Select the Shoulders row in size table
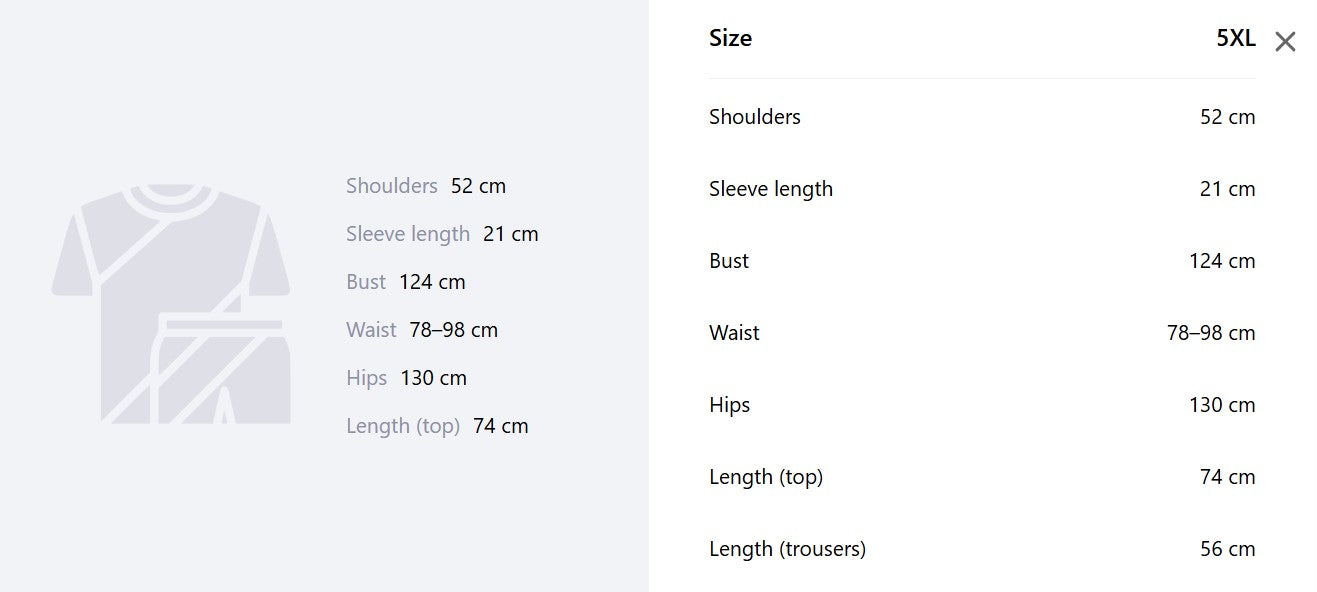 coord(982,117)
